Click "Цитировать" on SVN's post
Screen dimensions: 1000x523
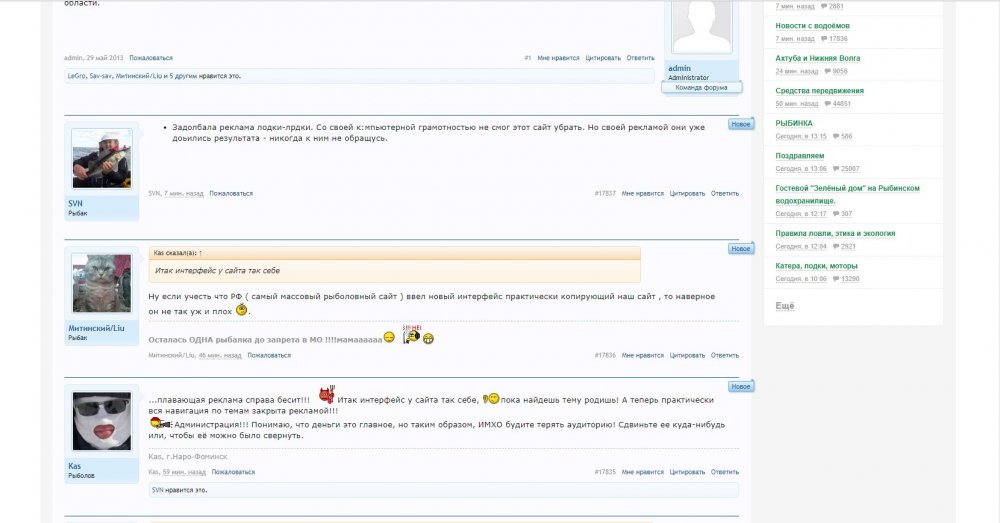[x=687, y=193]
